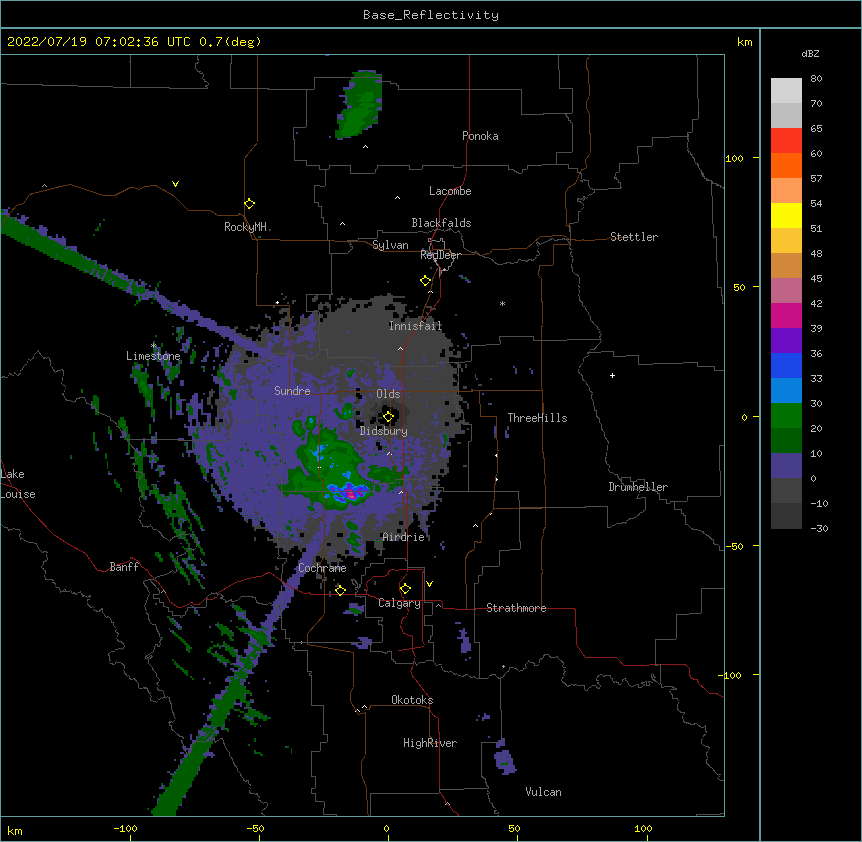Select the blue 36 dBZ color swatch

tap(786, 365)
